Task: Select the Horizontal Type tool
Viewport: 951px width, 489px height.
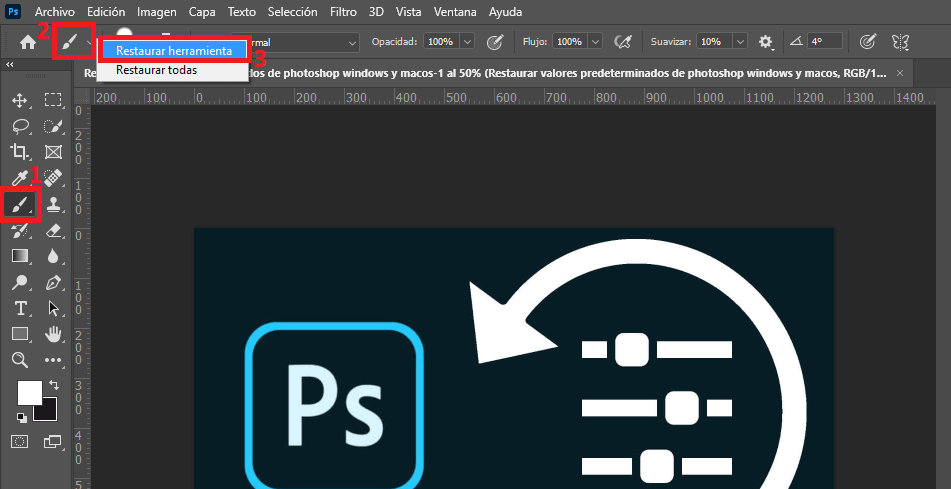Action: [20, 308]
